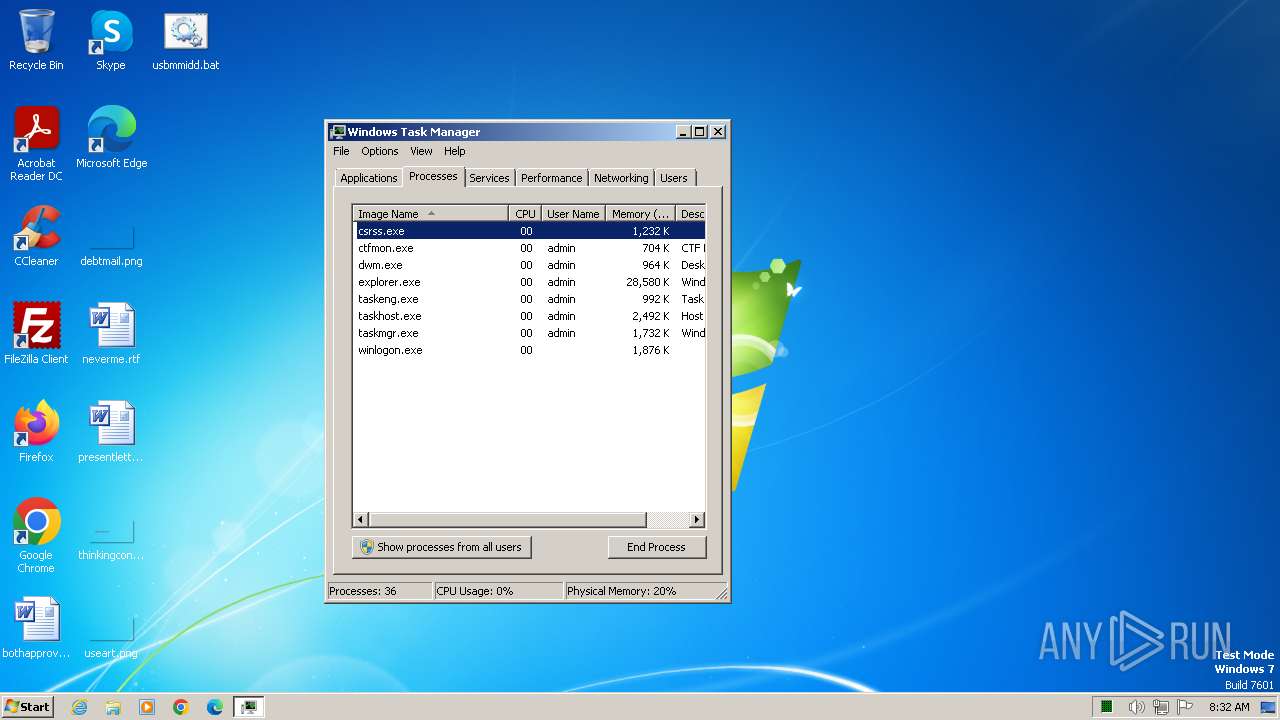Click the volume speaker tray icon
Viewport: 1280px width, 720px height.
click(1136, 707)
